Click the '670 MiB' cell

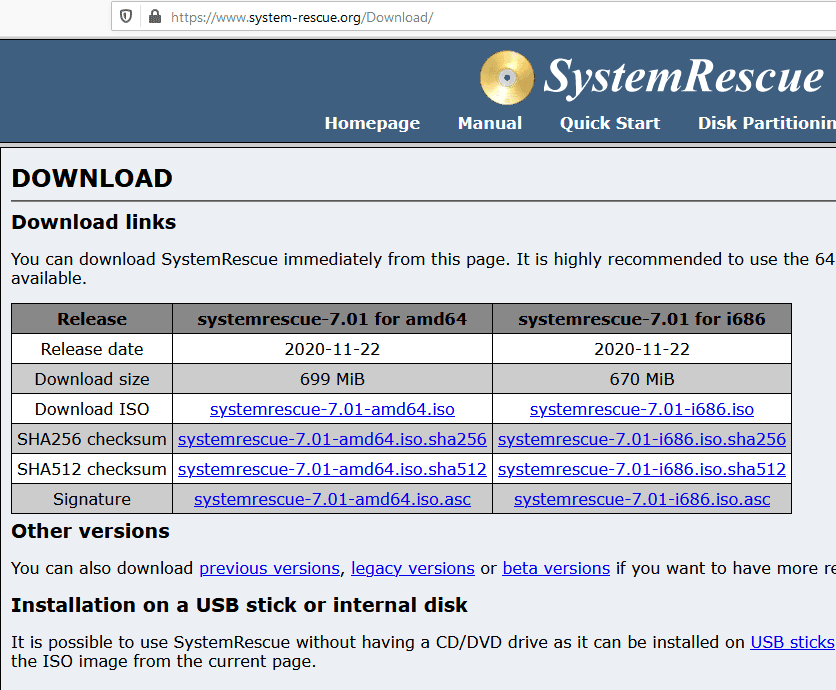point(642,379)
